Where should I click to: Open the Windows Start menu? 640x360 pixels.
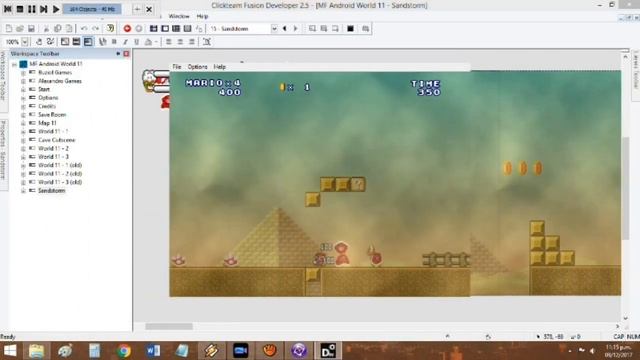[x=10, y=351]
